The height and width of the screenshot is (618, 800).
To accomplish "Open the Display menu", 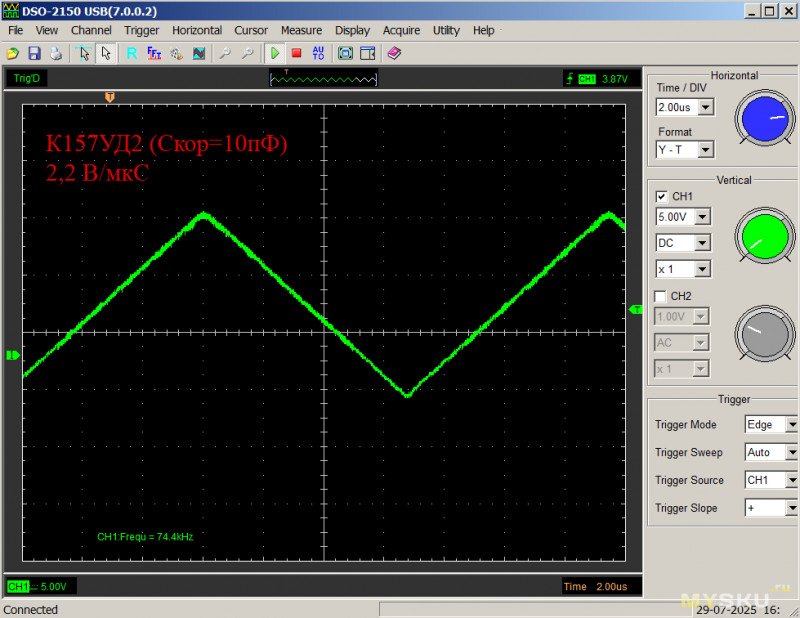I will point(352,30).
